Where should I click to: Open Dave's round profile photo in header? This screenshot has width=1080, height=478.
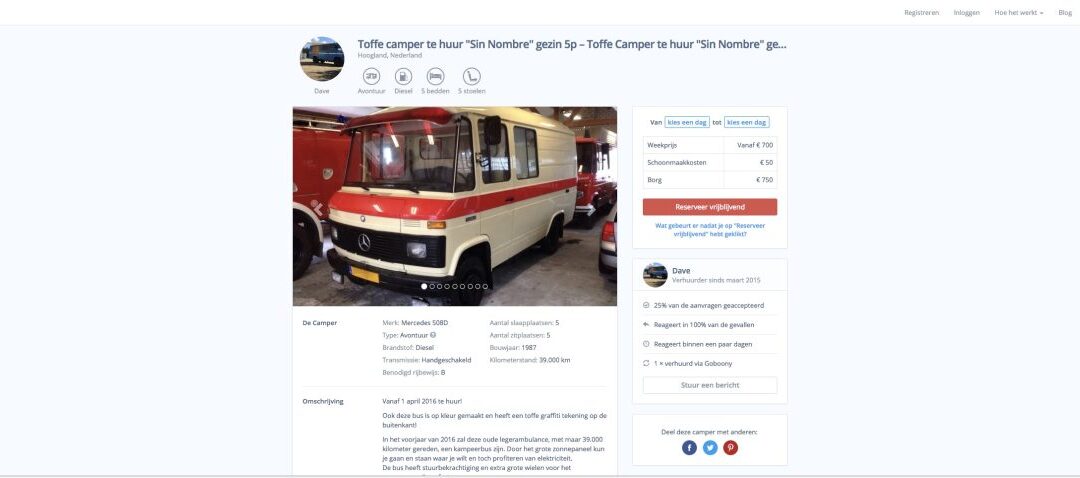322,59
